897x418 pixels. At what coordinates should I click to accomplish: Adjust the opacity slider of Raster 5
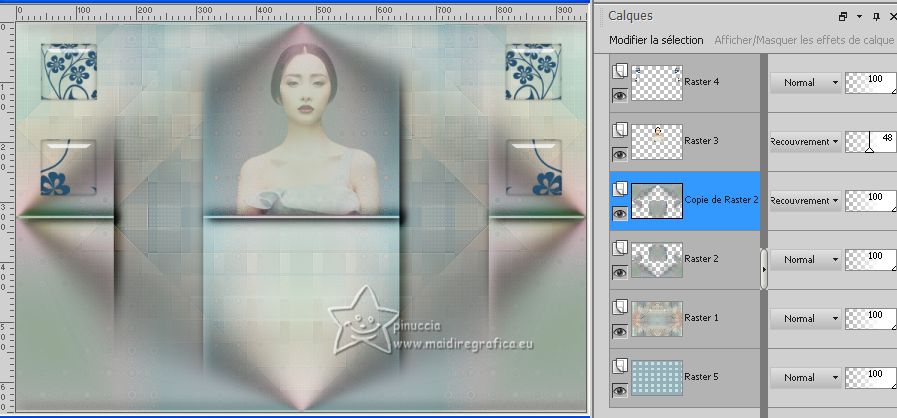[x=871, y=377]
